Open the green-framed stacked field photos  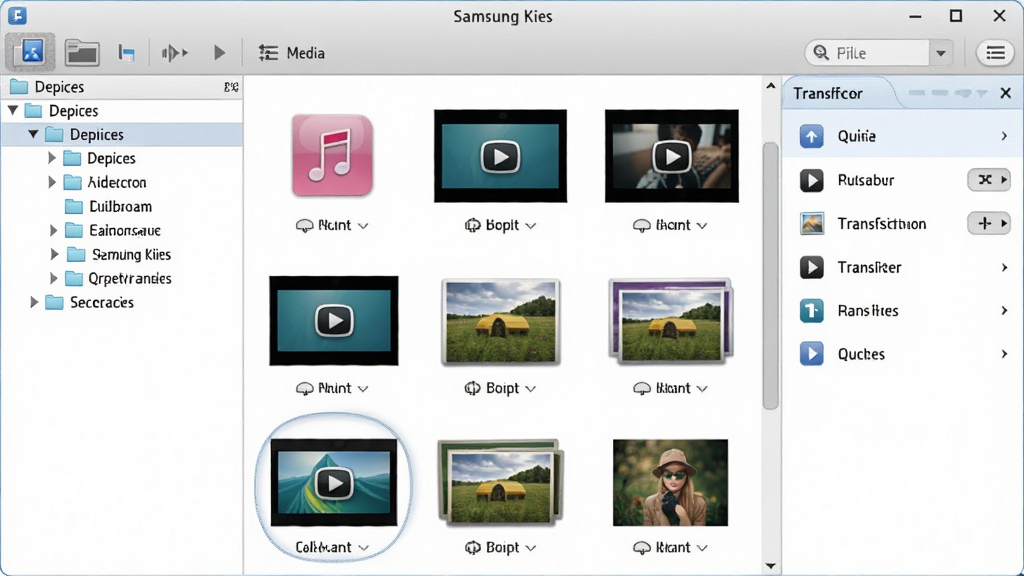coord(500,483)
